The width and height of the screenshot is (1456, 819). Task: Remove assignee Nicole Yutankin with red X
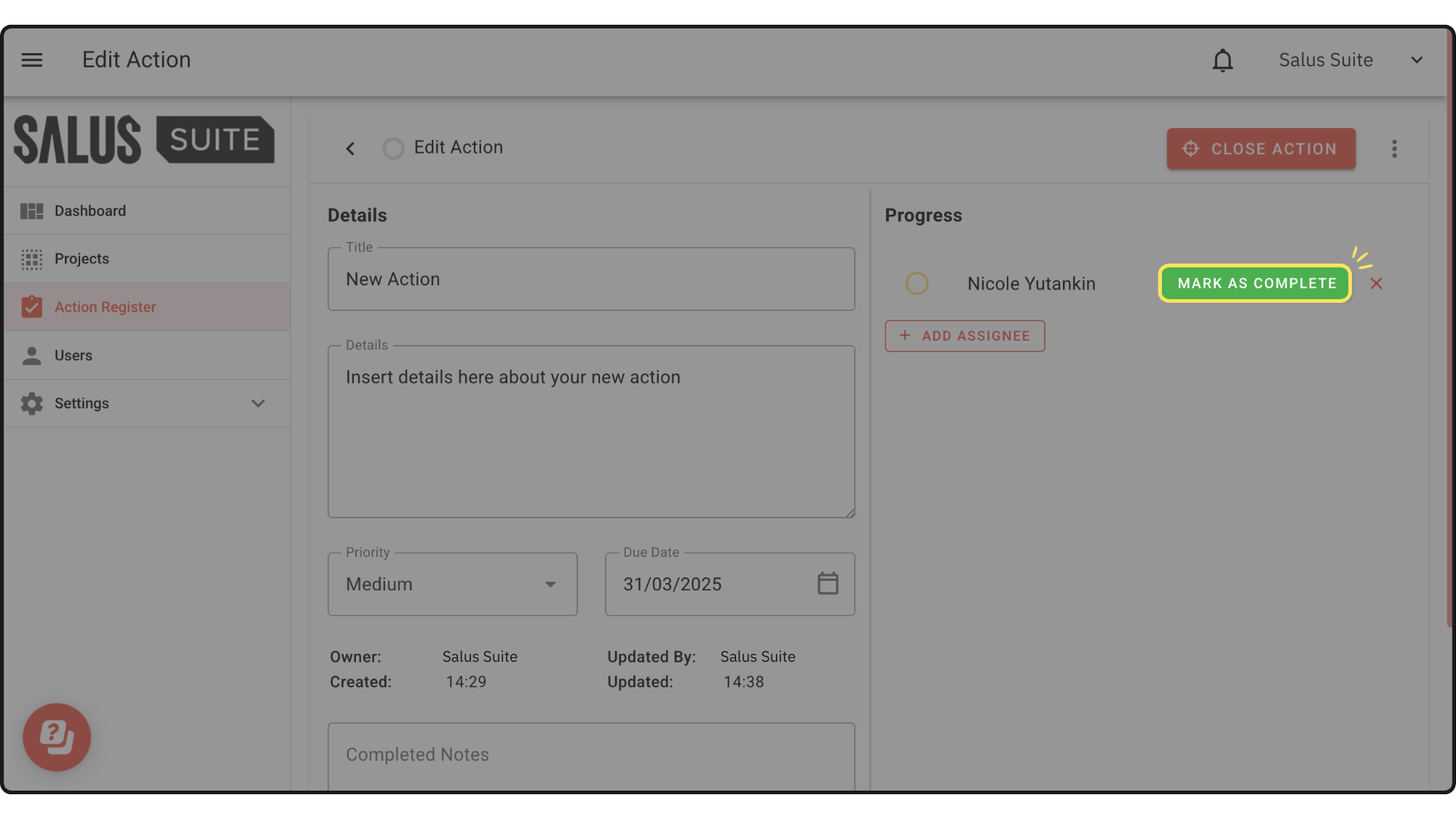(1376, 284)
